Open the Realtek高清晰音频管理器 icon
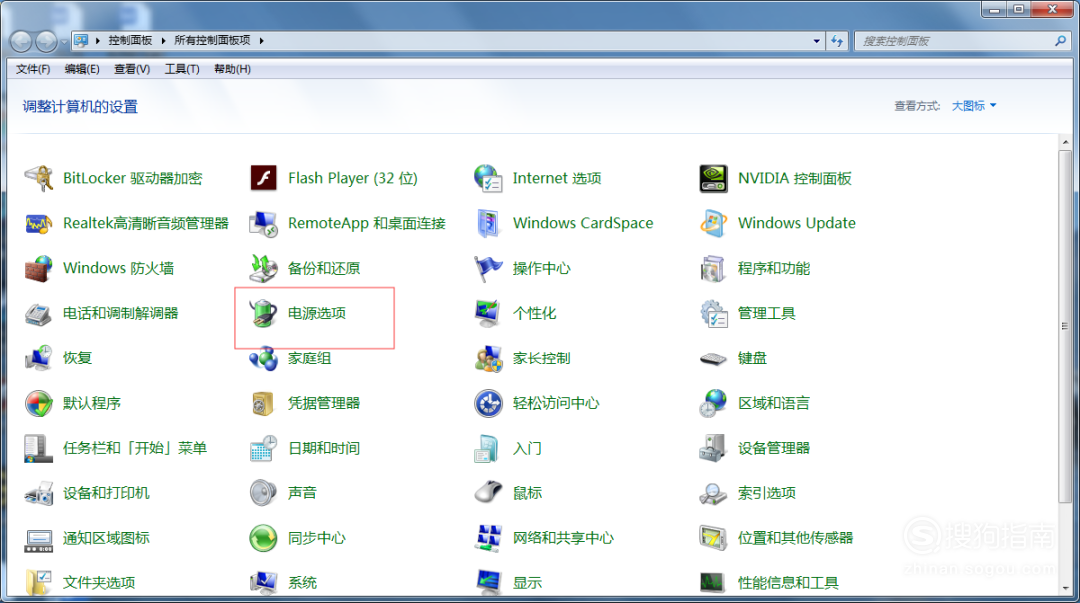This screenshot has width=1080, height=603. 39,223
